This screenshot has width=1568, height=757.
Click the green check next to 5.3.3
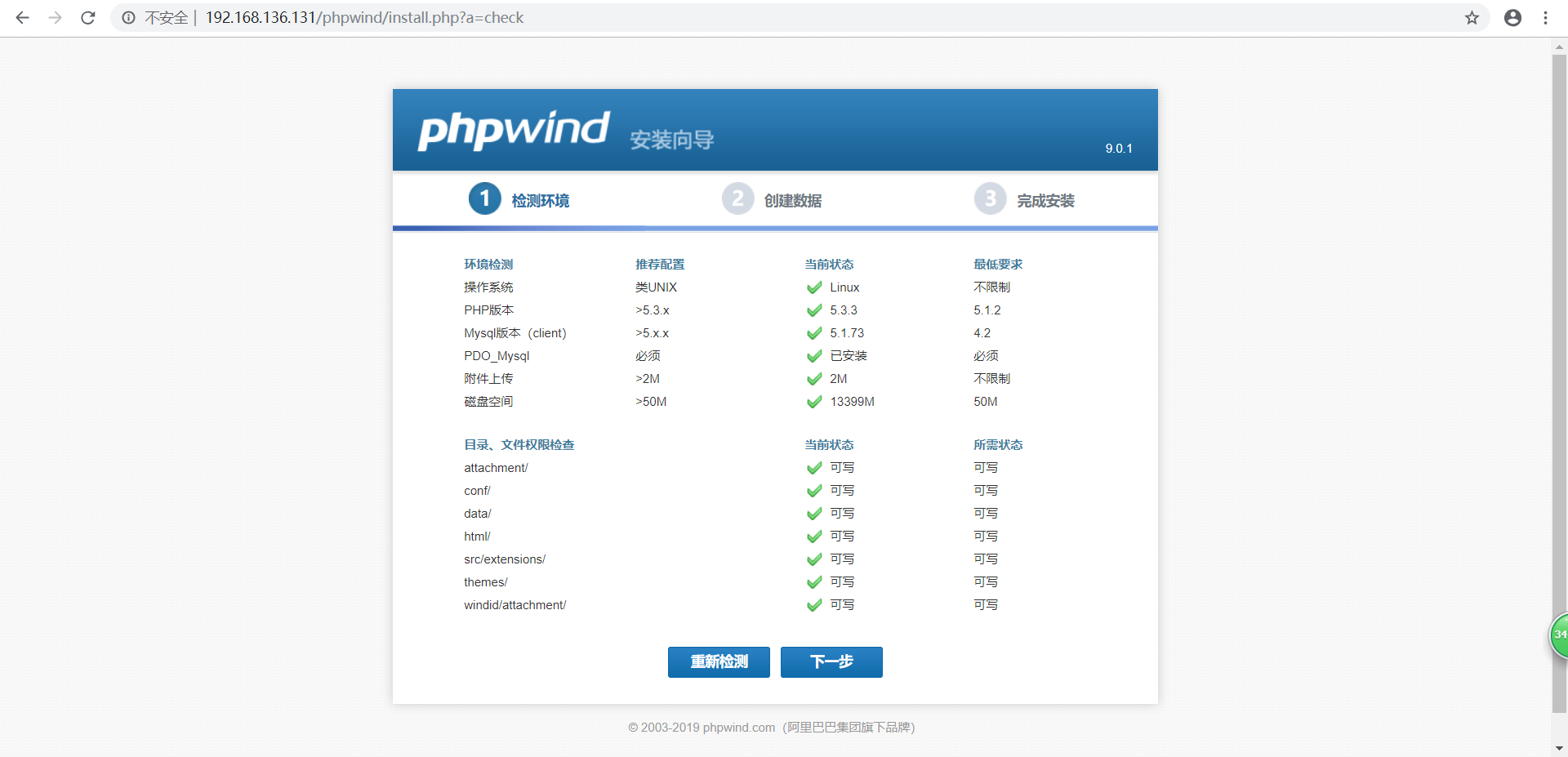click(x=814, y=310)
